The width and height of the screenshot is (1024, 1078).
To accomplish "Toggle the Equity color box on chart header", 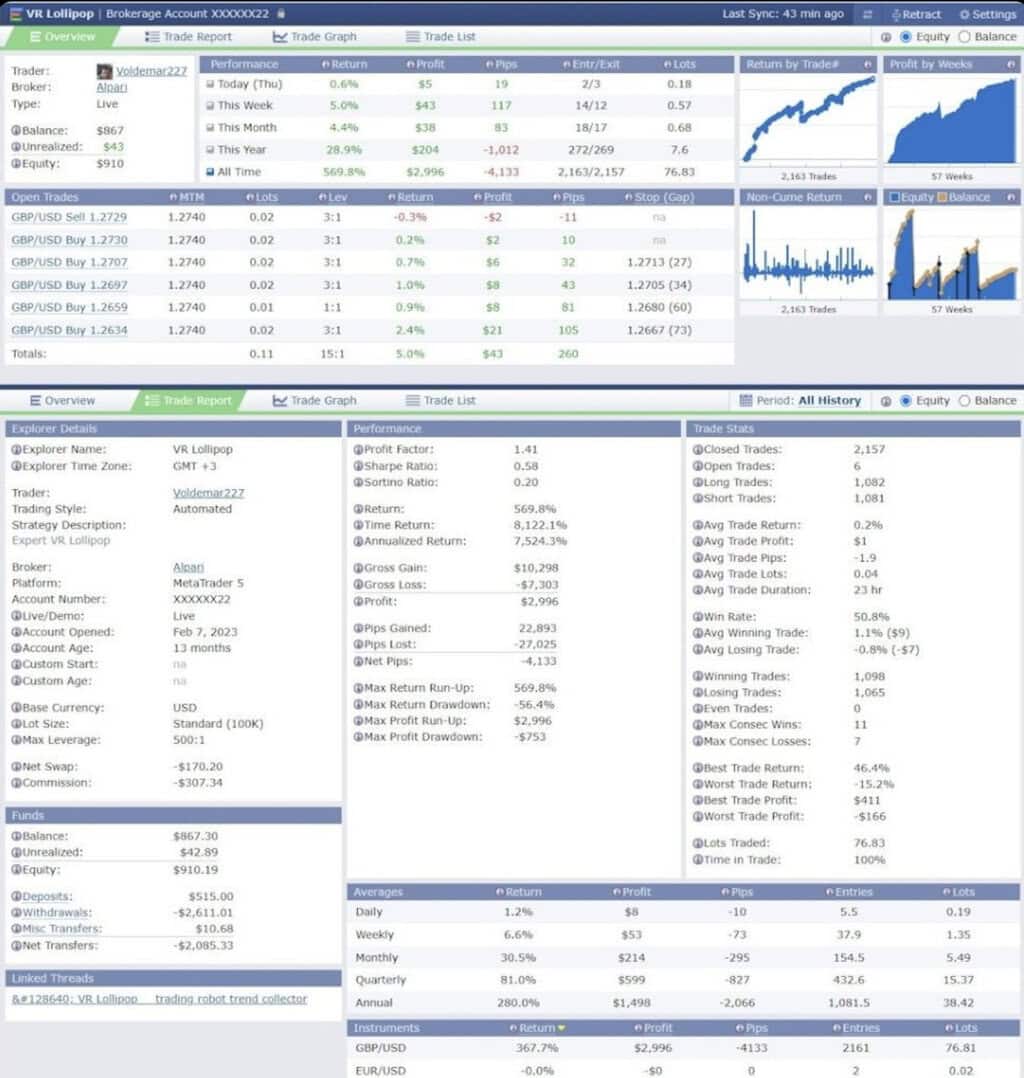I will pos(894,197).
